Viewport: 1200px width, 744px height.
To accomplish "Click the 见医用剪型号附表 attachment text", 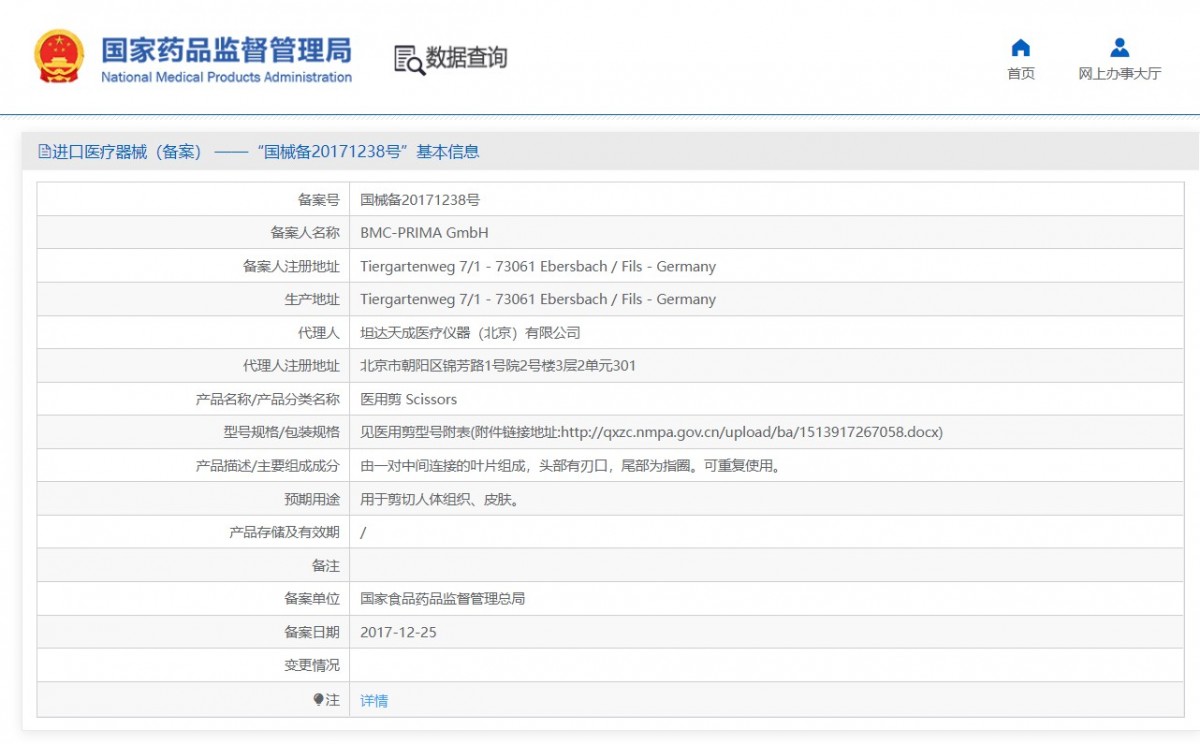I will [x=651, y=433].
